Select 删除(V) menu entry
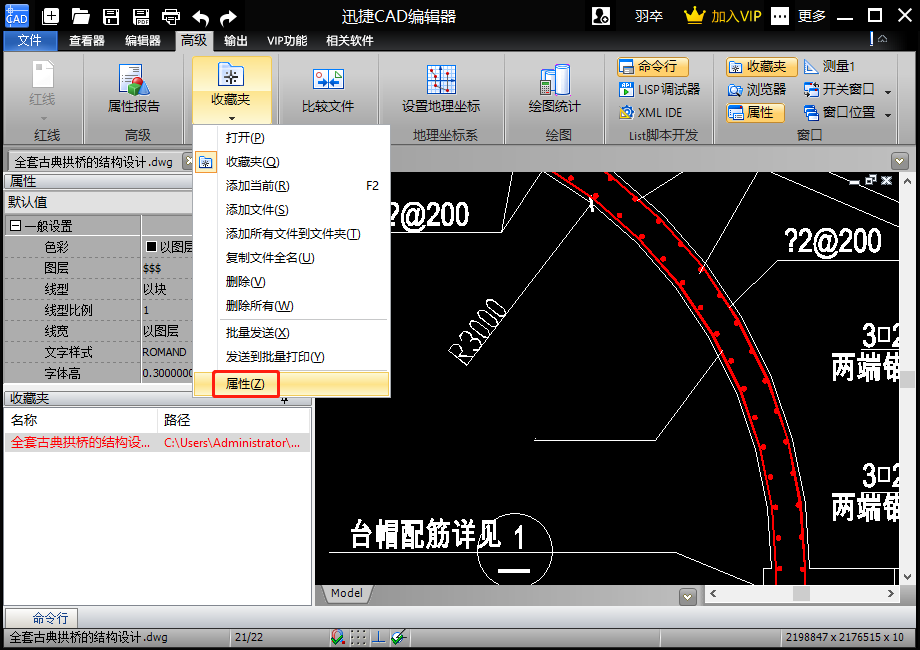 point(292,282)
